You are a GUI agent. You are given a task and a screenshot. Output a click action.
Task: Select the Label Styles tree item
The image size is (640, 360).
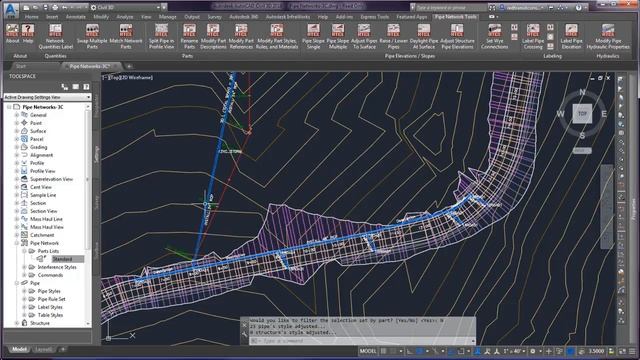point(50,307)
